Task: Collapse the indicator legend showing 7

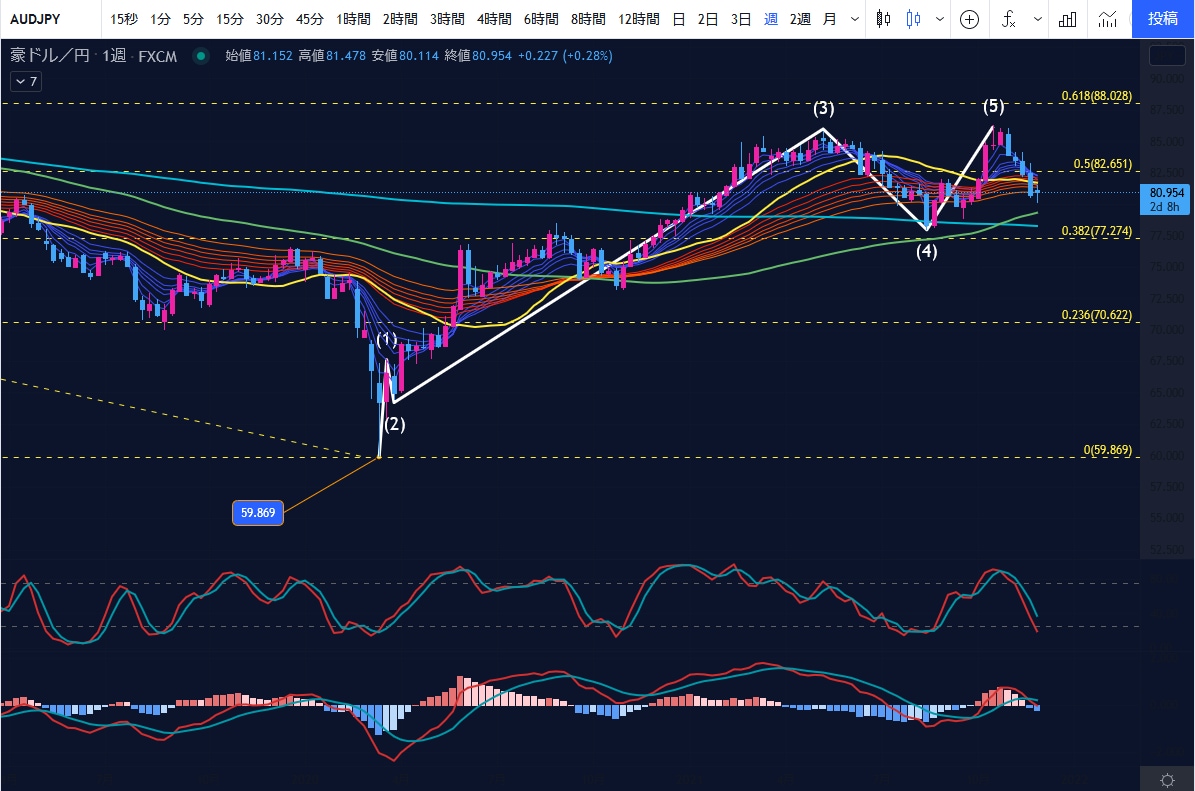Action: [x=26, y=82]
